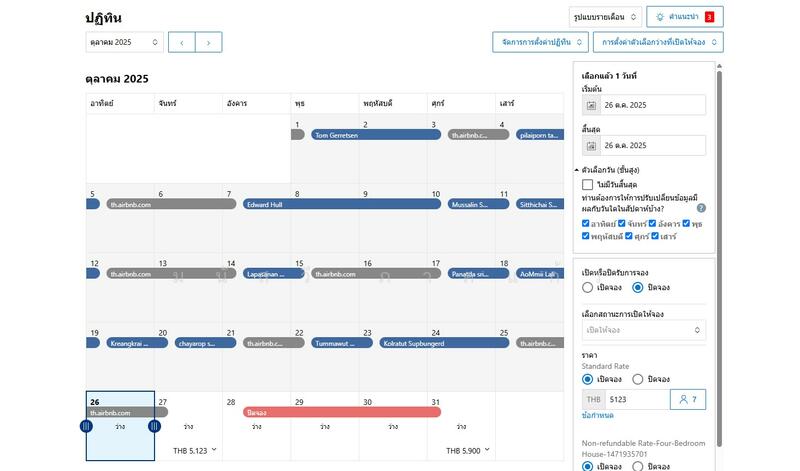The image size is (800, 471).
Task: Open จัดการการตั้งค่าปฏิทิน menu
Action: (x=538, y=42)
